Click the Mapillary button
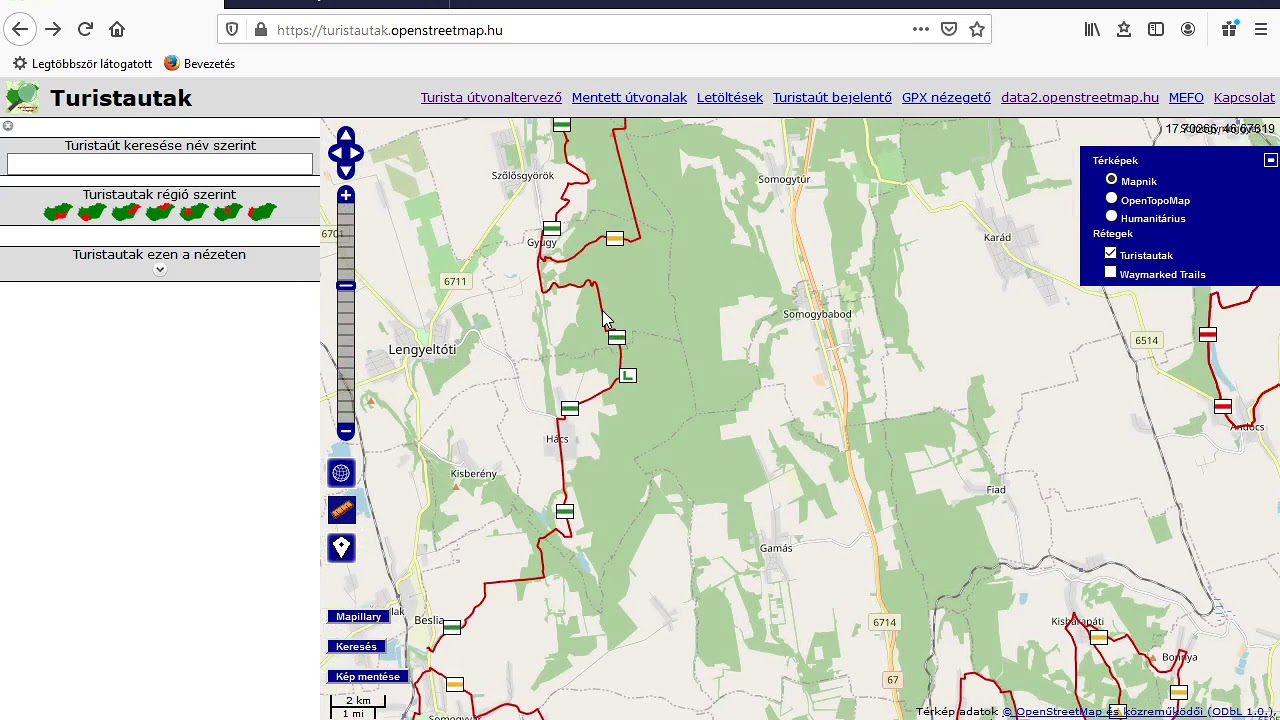The image size is (1280, 720). [x=359, y=617]
